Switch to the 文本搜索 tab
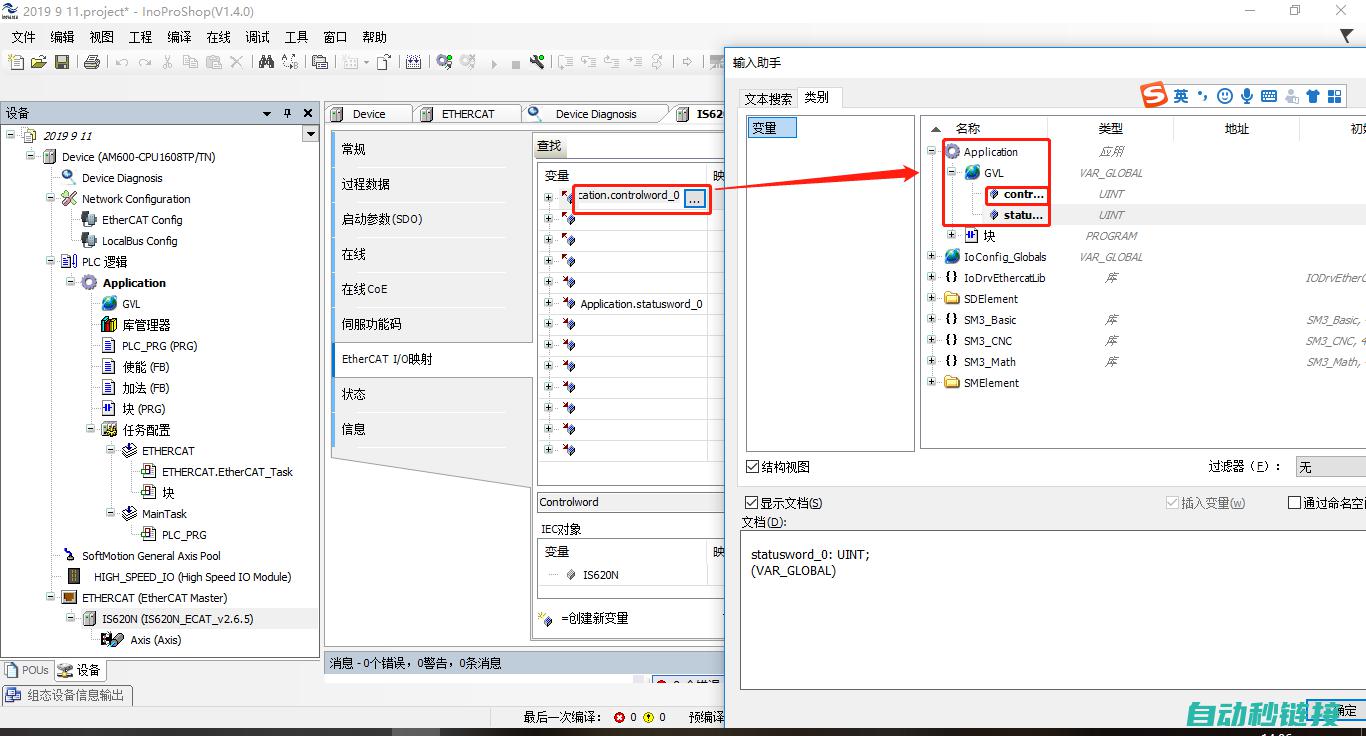 (x=768, y=98)
